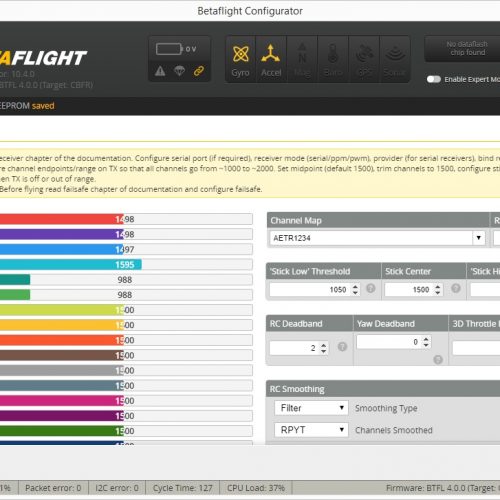
Task: Click the Gyro sensor icon
Action: click(240, 60)
